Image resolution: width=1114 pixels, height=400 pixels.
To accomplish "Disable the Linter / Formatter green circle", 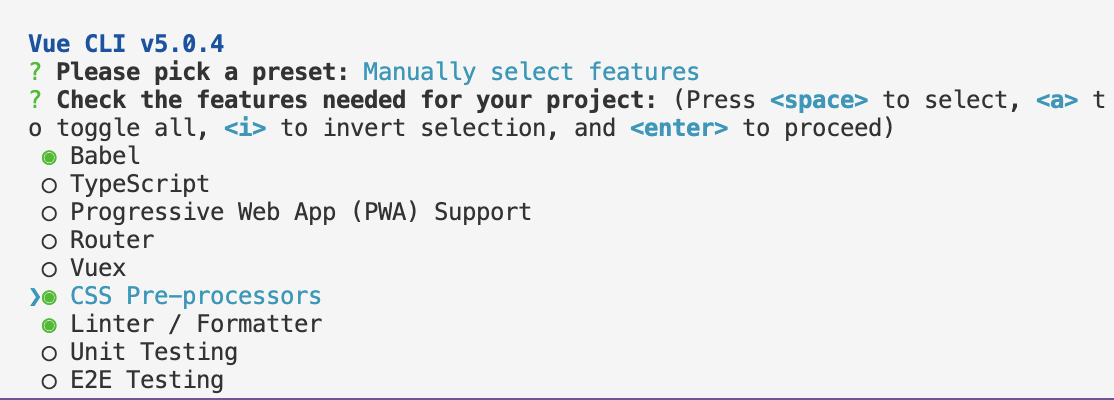I will tap(49, 326).
